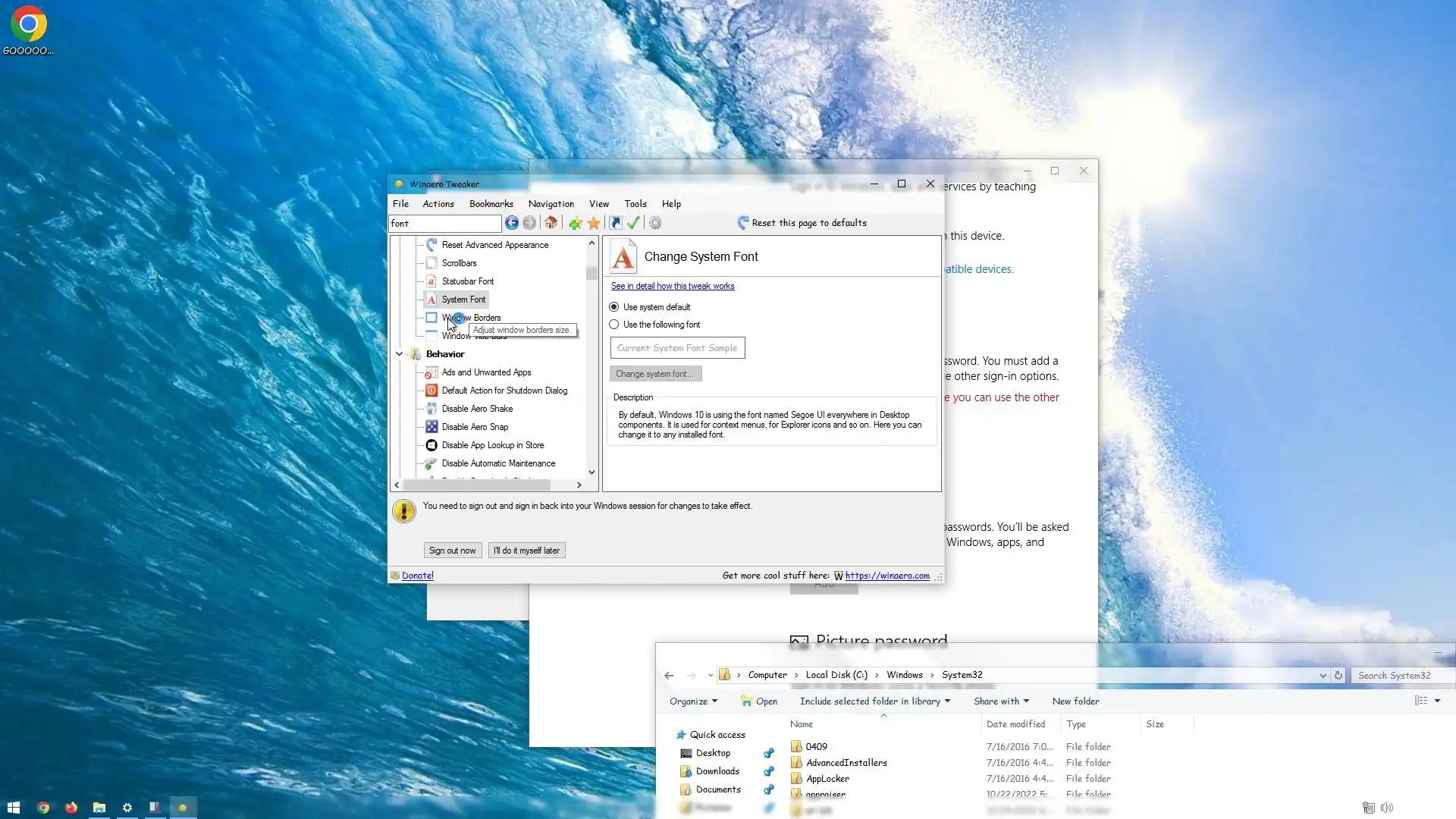The image size is (1456, 819).
Task: Click the blue Back navigation arrow
Action: pyautogui.click(x=512, y=223)
